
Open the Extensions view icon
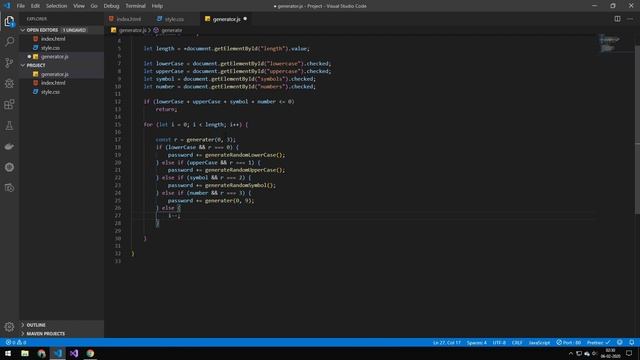pos(9,104)
